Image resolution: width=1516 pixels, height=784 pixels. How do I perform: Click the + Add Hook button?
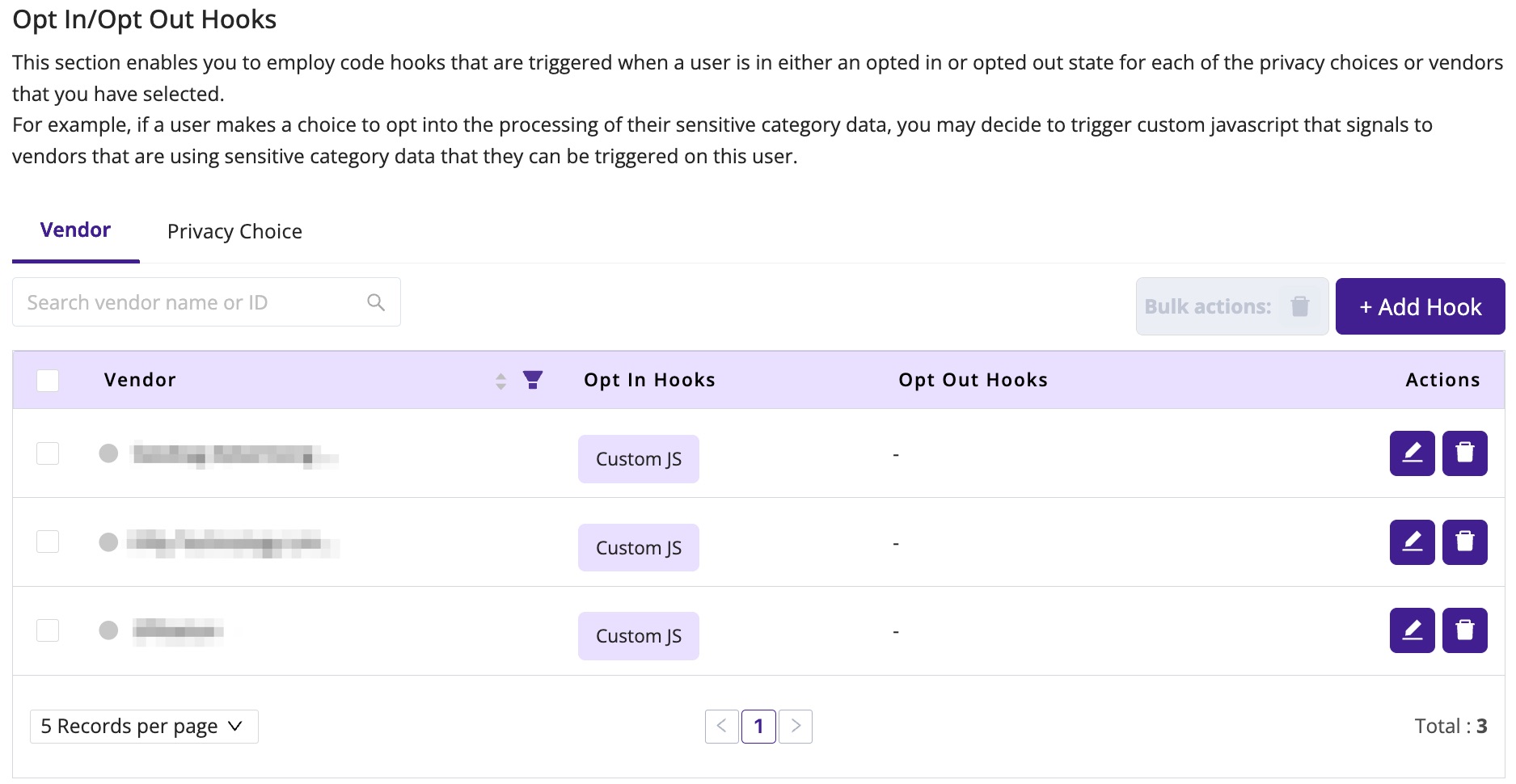pyautogui.click(x=1420, y=306)
